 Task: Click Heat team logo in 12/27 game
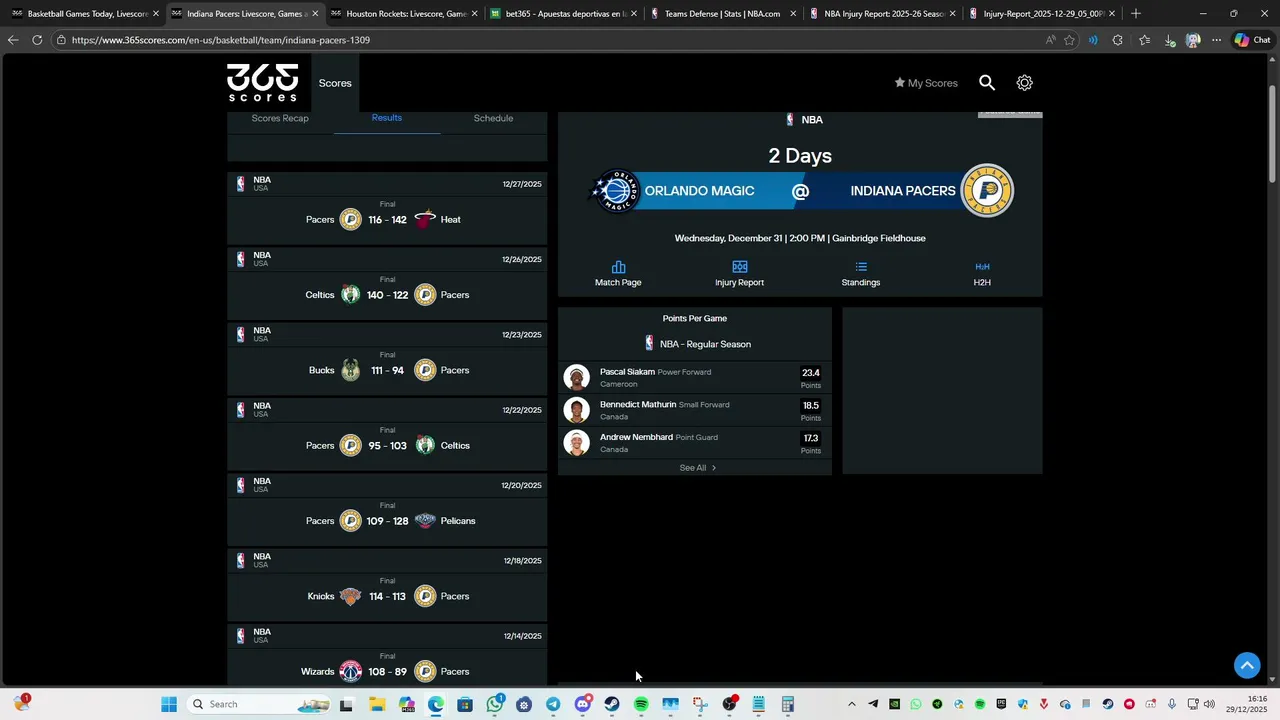point(425,220)
